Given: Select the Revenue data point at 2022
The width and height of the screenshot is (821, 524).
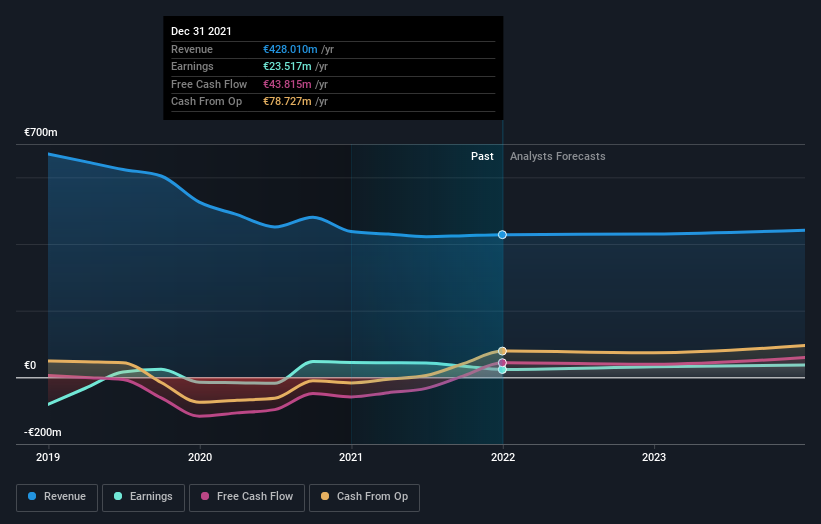Looking at the screenshot, I should 502,235.
